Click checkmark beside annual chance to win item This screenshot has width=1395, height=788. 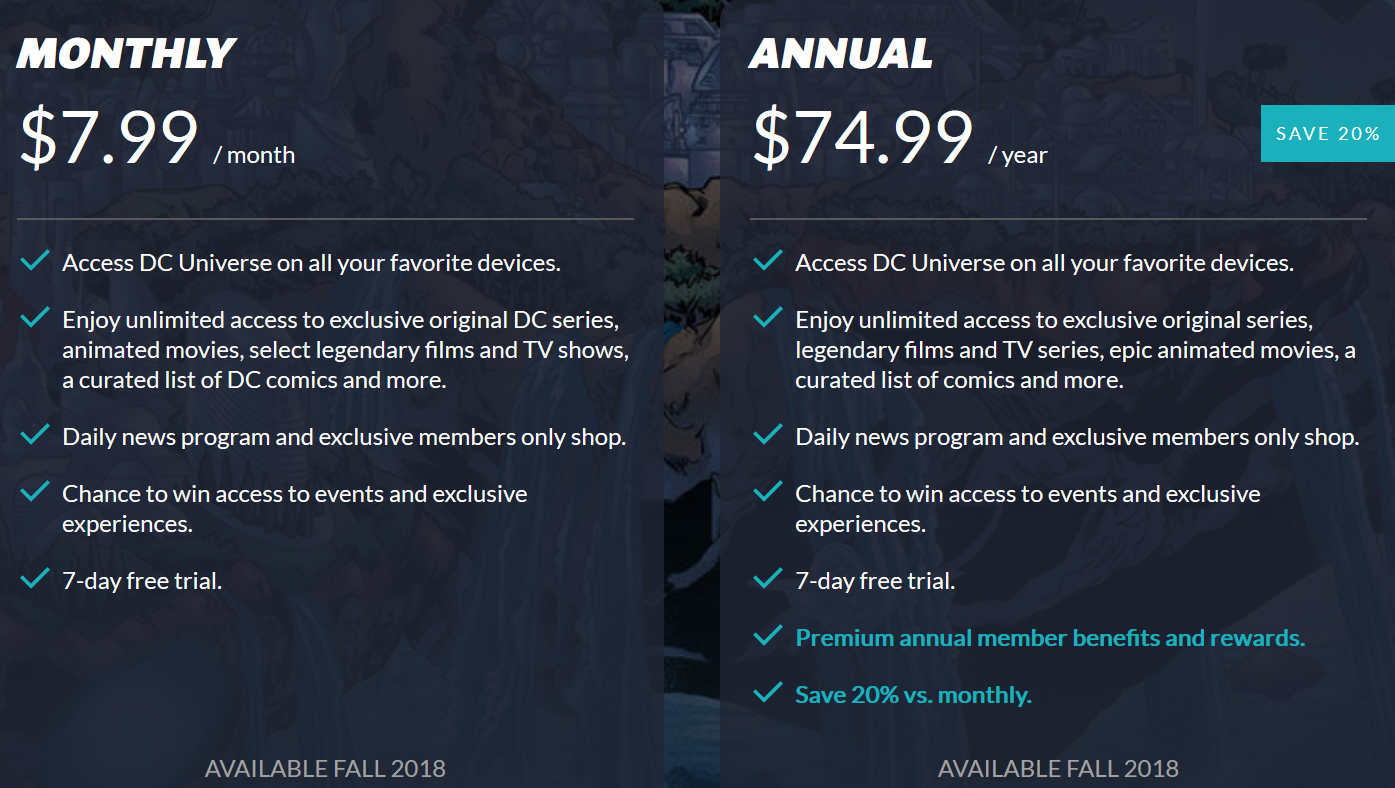(768, 492)
